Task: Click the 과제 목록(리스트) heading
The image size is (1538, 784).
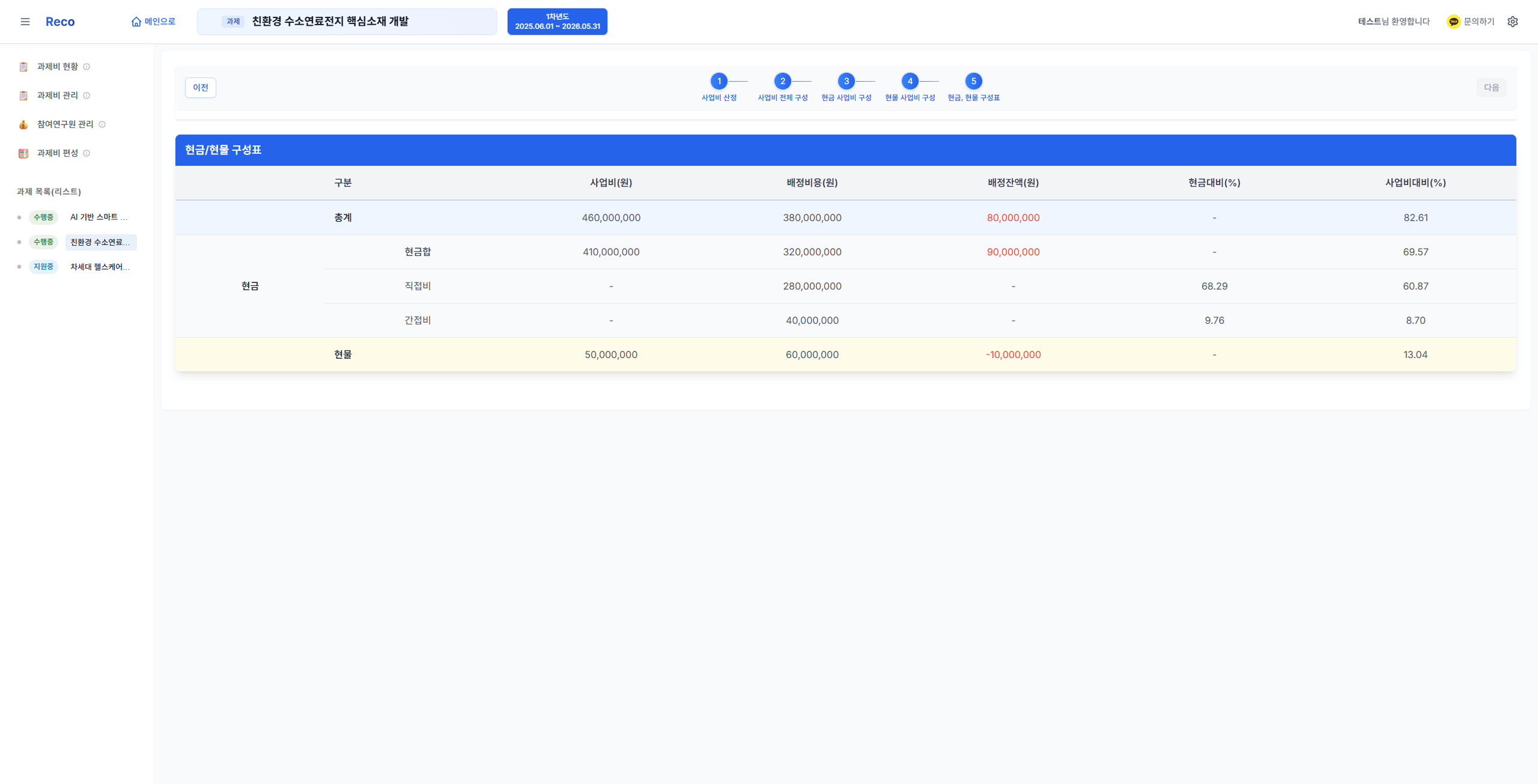Action: click(49, 192)
